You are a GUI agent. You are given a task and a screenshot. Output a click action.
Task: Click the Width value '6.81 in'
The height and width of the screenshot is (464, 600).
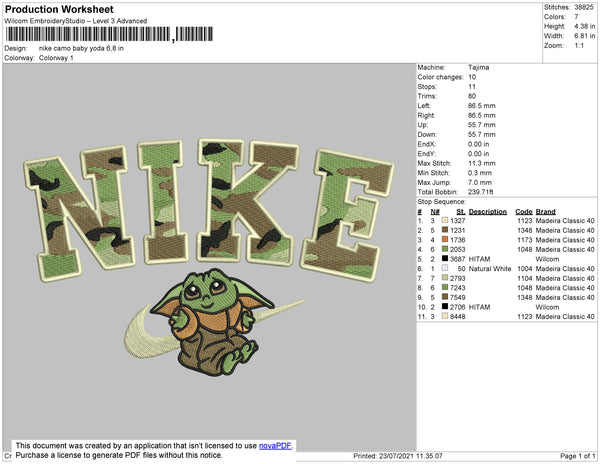coord(584,36)
